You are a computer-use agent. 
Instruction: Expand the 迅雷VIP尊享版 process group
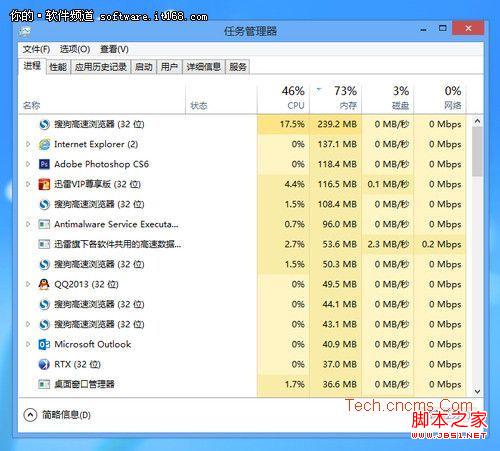pyautogui.click(x=28, y=184)
